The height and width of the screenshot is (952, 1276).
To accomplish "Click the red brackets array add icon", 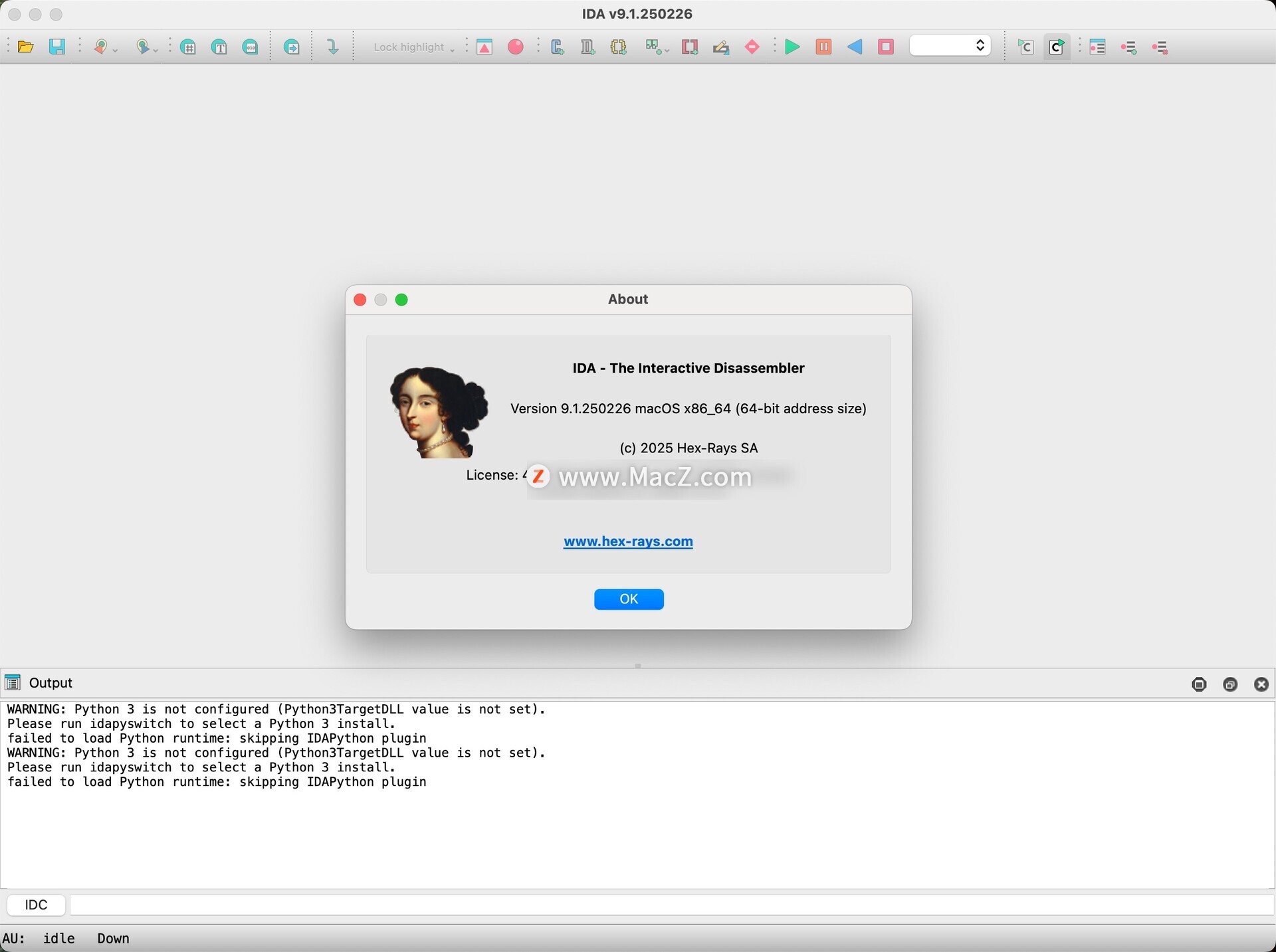I will click(x=690, y=47).
